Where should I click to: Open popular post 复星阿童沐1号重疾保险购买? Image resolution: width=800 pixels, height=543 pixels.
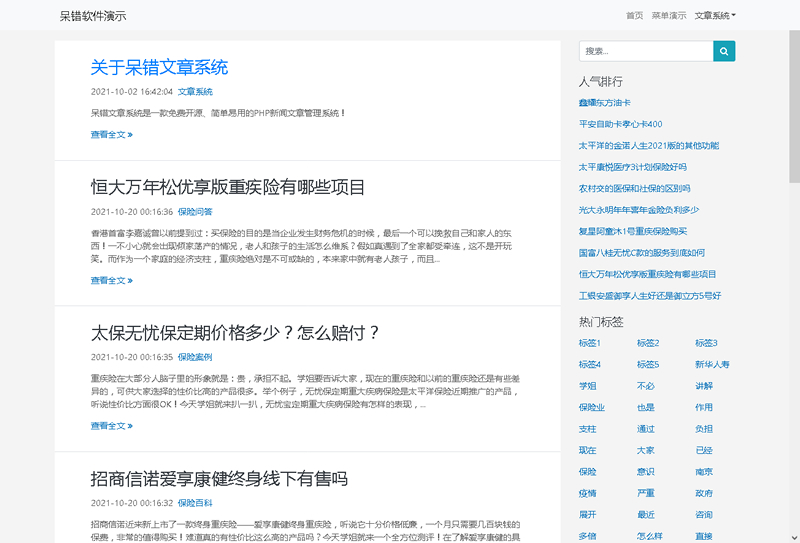[x=633, y=231]
